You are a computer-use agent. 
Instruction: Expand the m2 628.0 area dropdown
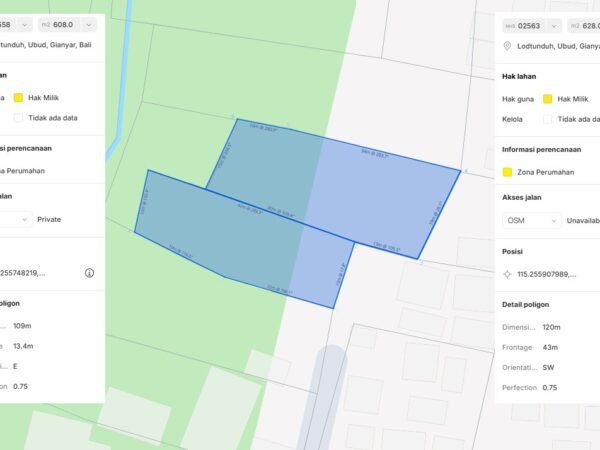(583, 24)
